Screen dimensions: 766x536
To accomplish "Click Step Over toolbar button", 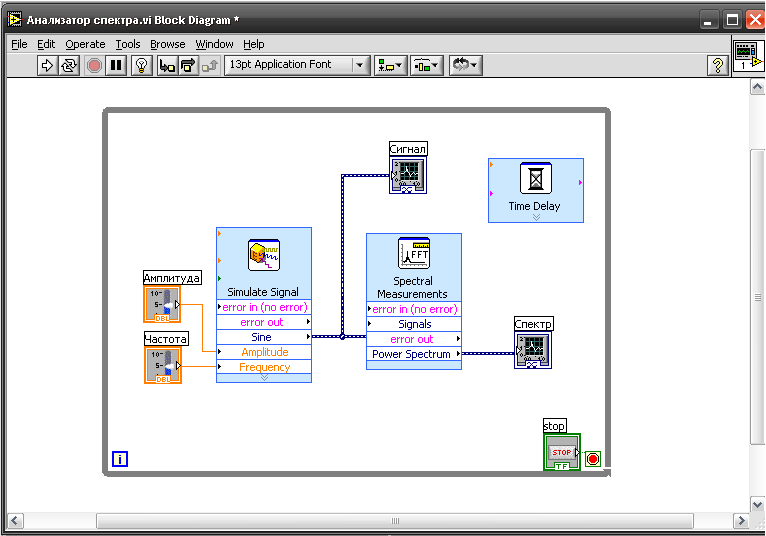I will [x=188, y=65].
